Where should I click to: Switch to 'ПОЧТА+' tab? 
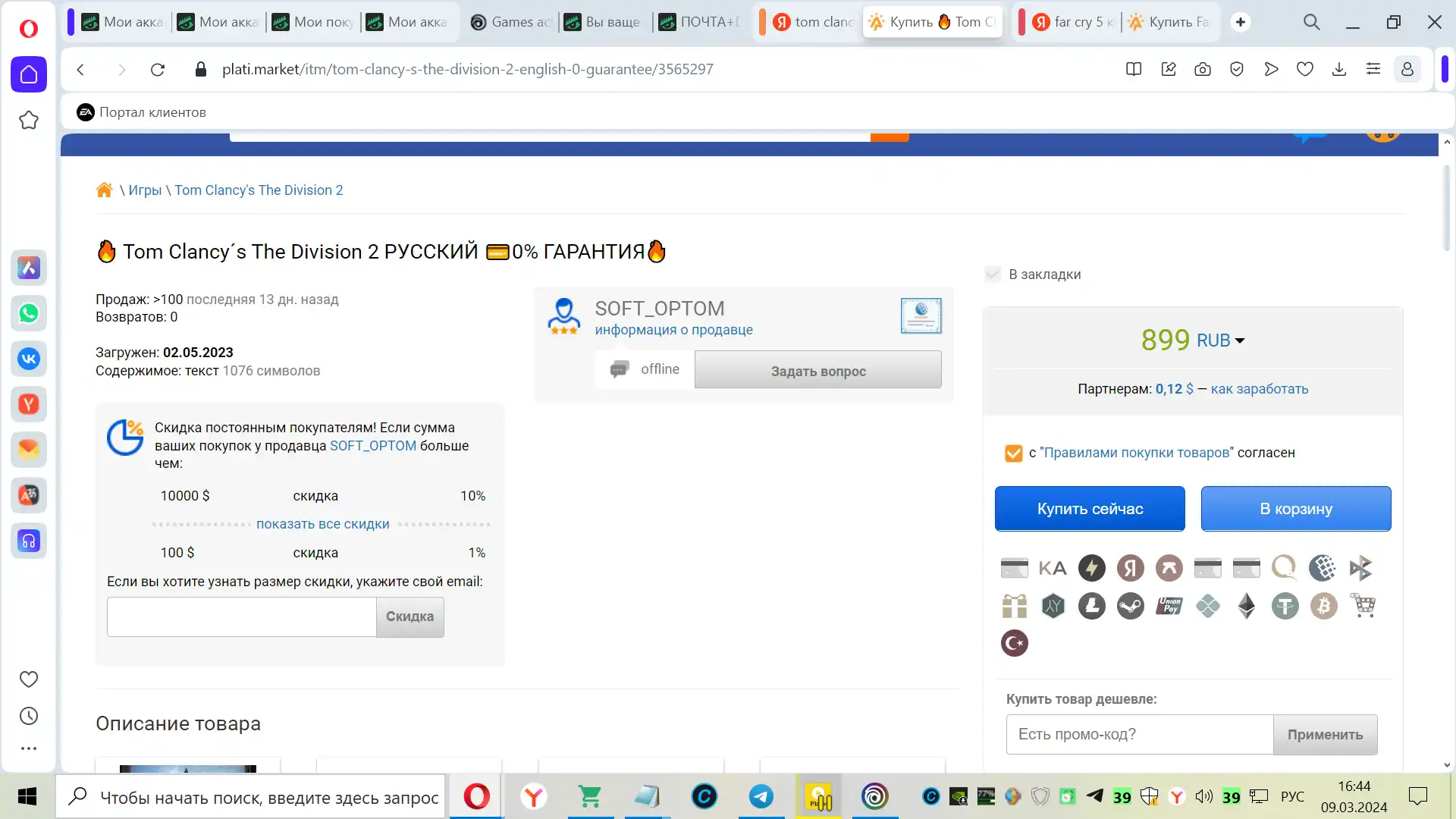pos(699,22)
